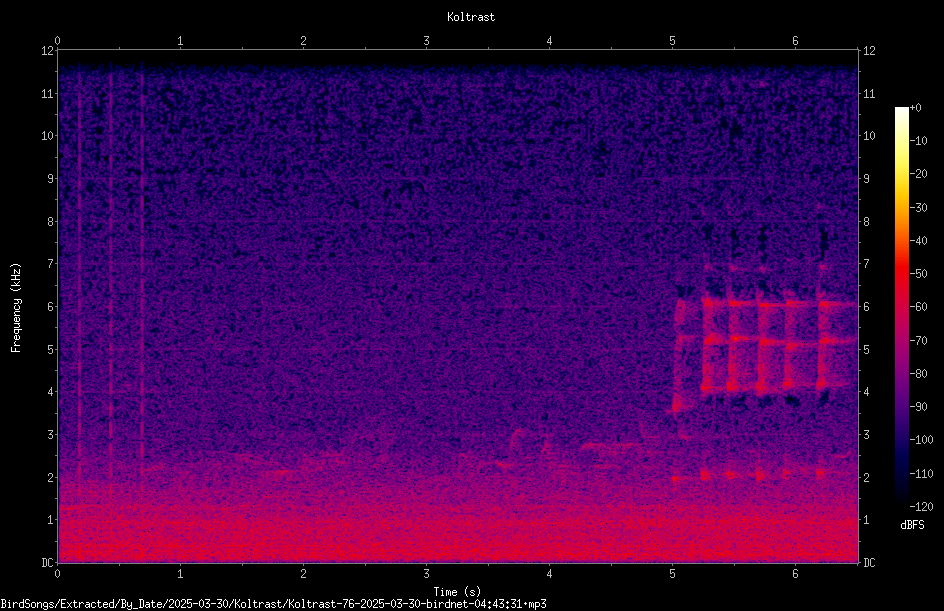Click the 9 label on right frequency axis
944x611 pixels.
pyautogui.click(x=866, y=179)
